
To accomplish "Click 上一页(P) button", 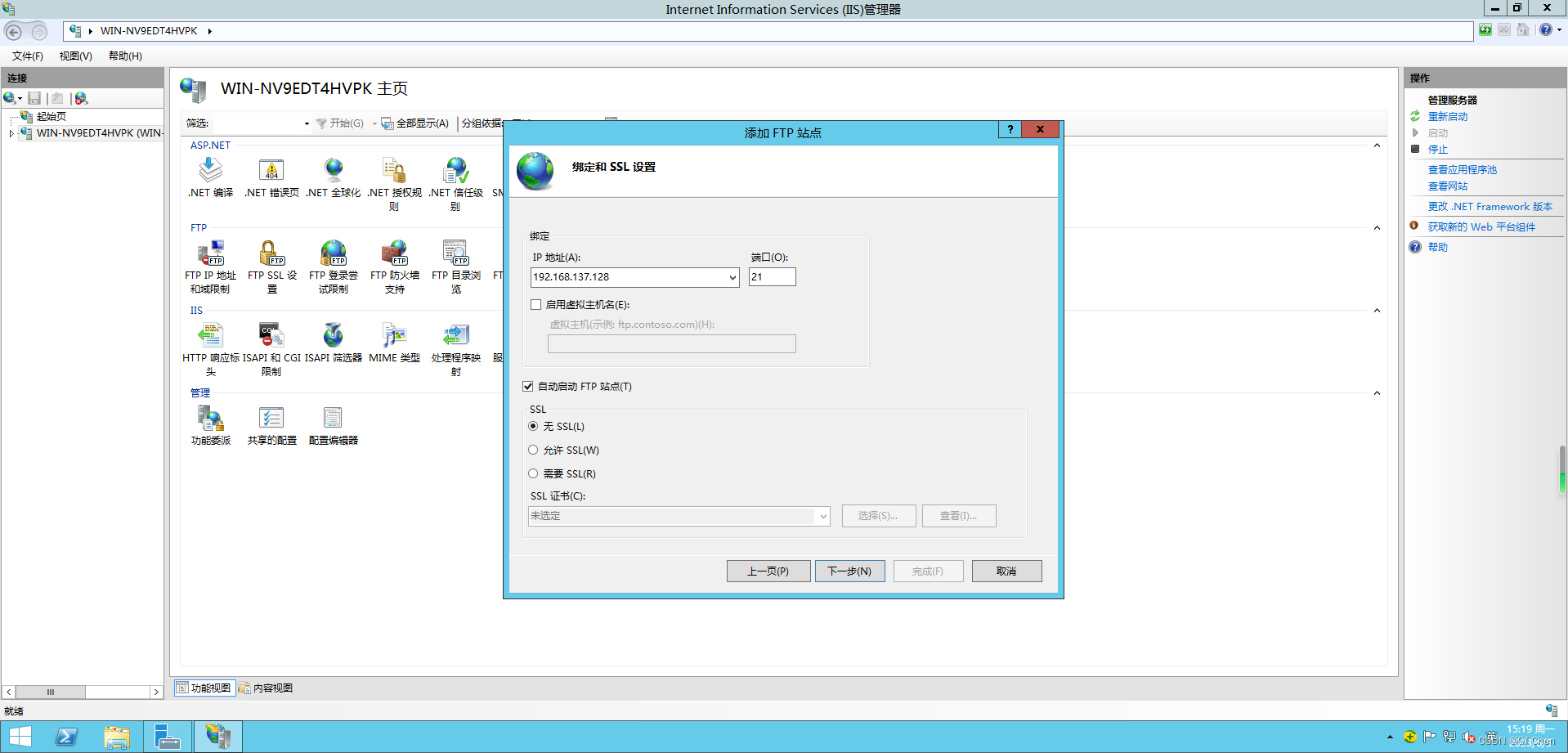I will point(768,571).
